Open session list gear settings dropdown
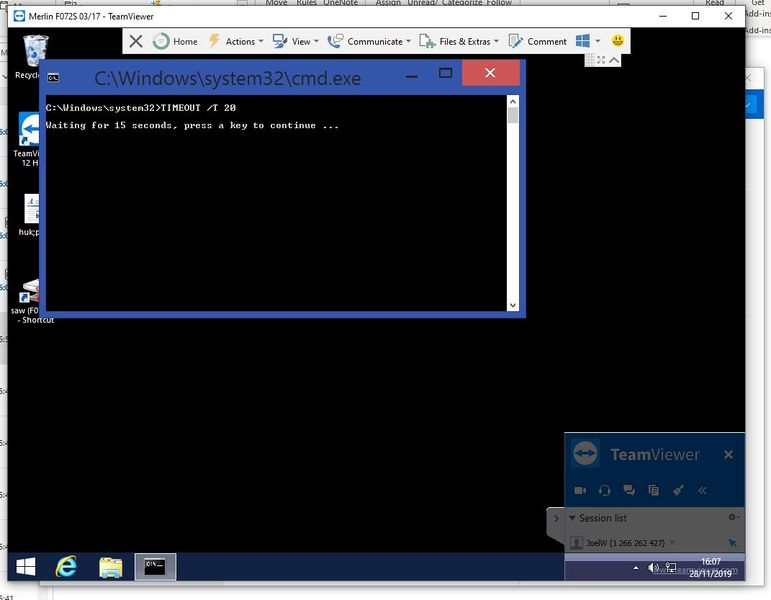Screen dimensions: 771x600 733,517
